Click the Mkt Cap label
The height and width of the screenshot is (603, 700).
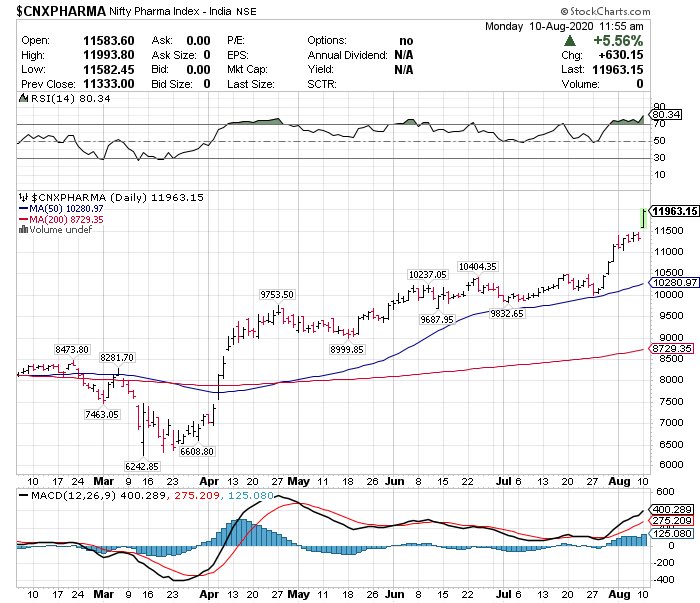(x=247, y=70)
